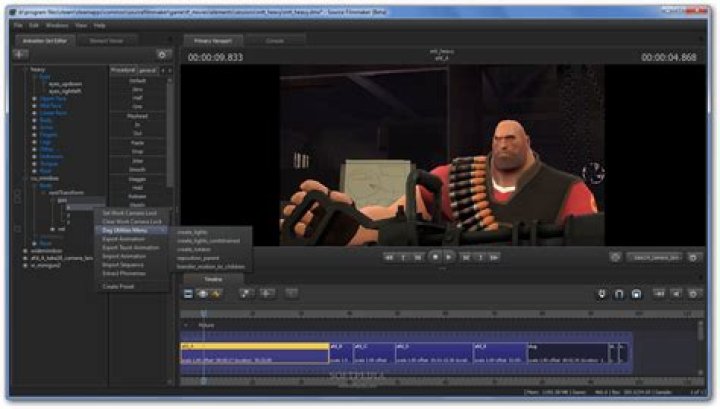Select the Motion Editor mode icon

(202, 293)
